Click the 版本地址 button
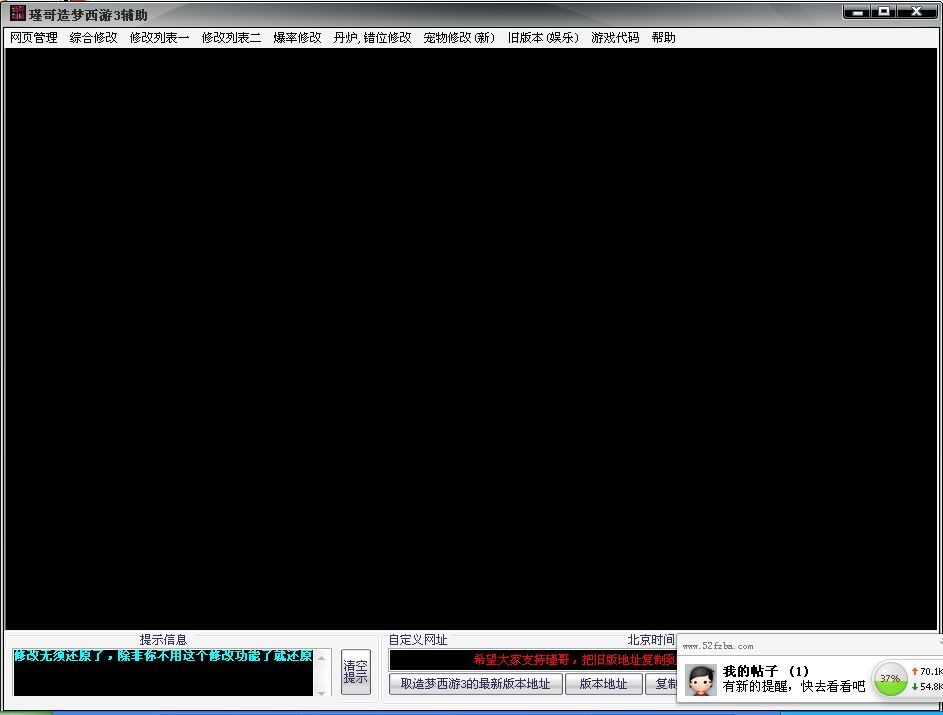This screenshot has width=943, height=715. [603, 684]
